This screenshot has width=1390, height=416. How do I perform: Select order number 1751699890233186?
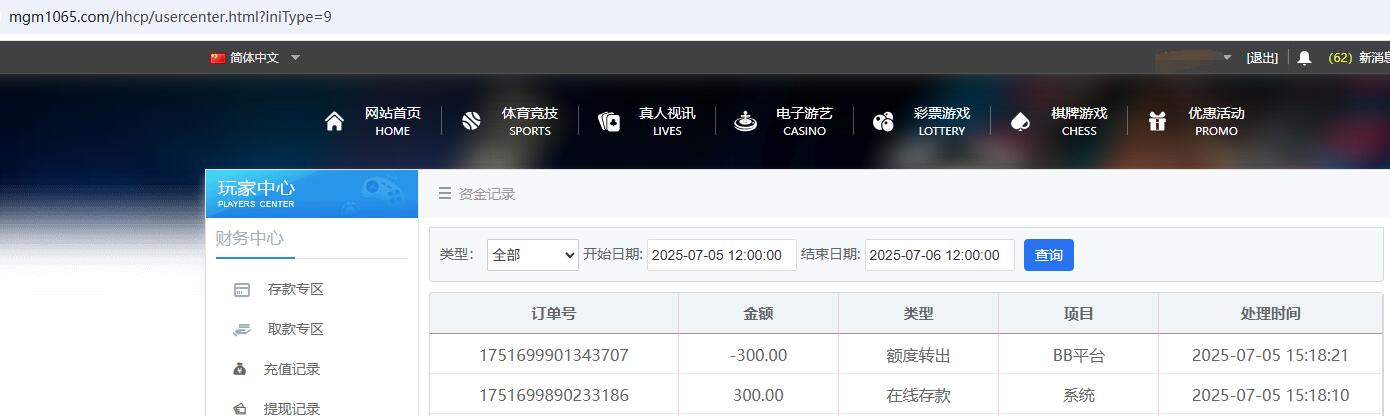[554, 395]
